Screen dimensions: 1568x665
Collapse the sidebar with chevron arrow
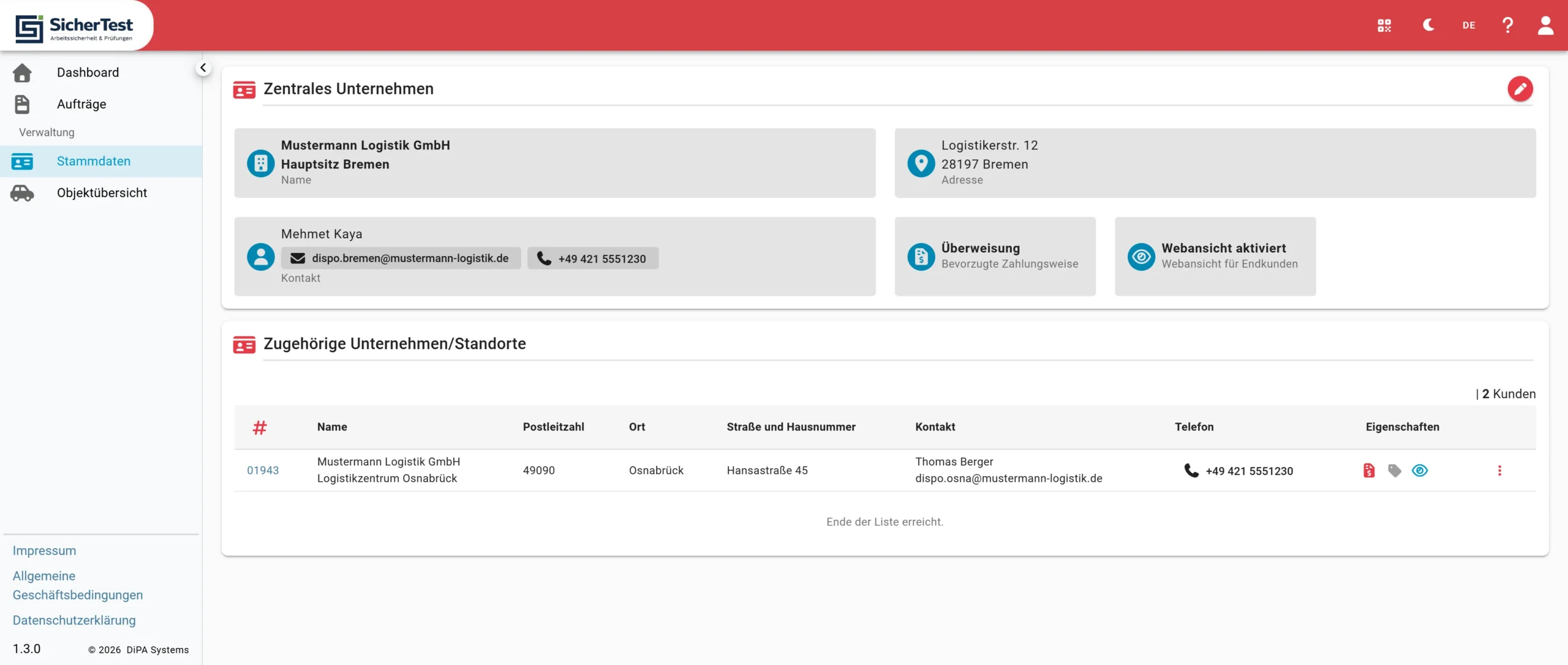coord(203,68)
